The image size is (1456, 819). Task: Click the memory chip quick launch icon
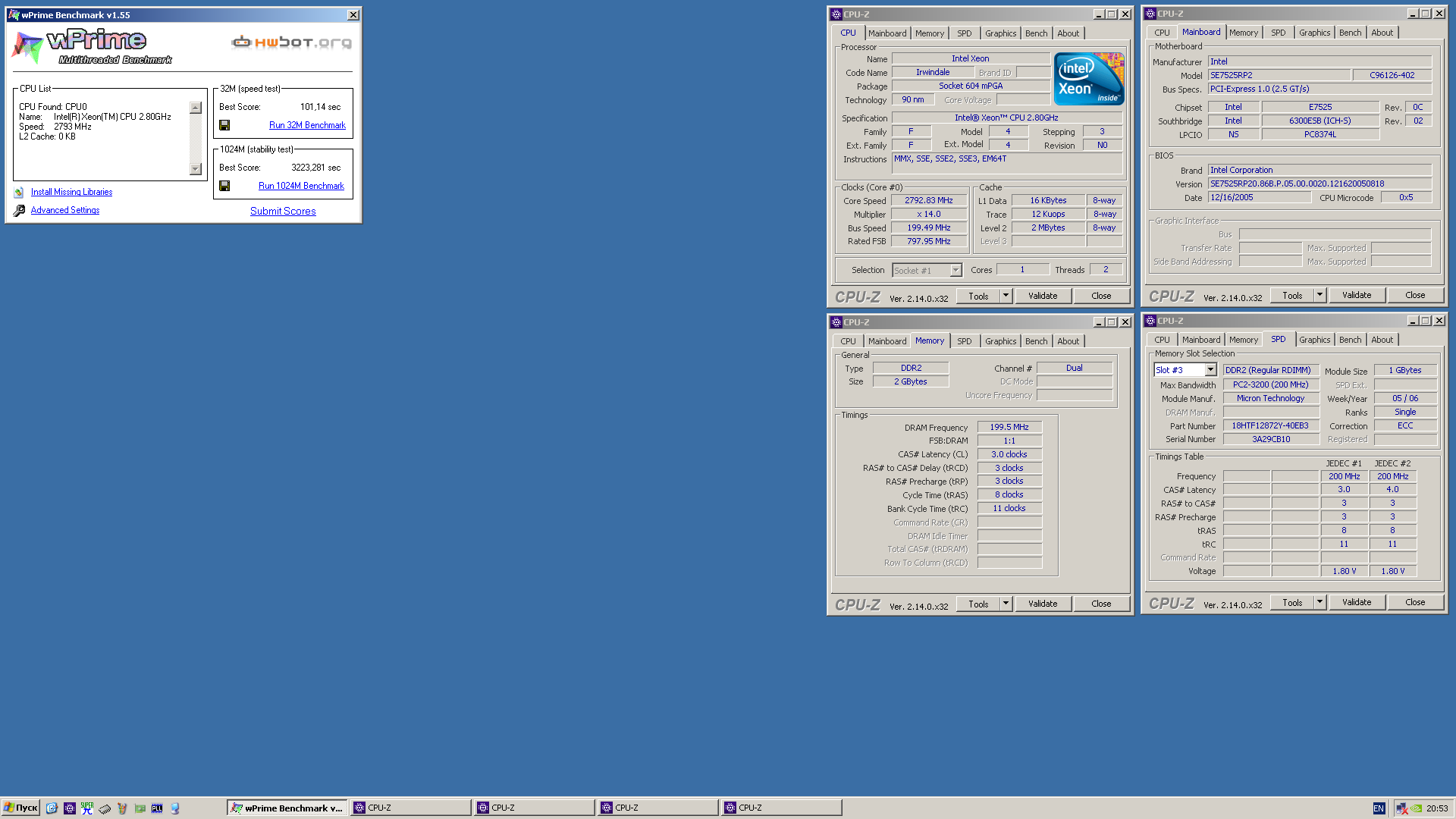105,808
